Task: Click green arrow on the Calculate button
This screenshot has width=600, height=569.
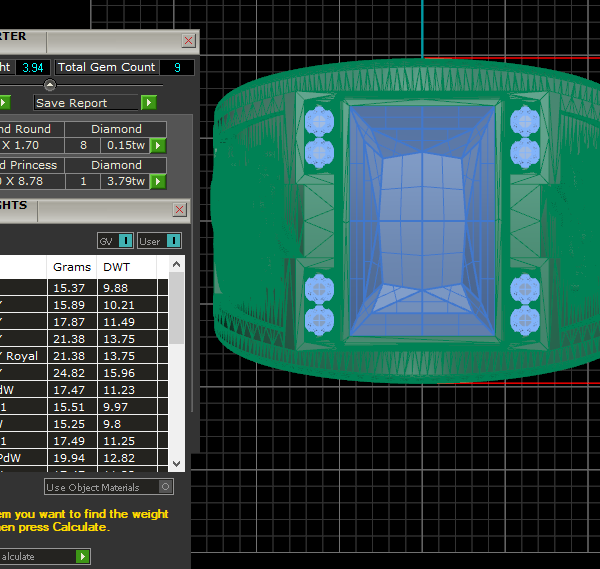Action: tap(83, 556)
